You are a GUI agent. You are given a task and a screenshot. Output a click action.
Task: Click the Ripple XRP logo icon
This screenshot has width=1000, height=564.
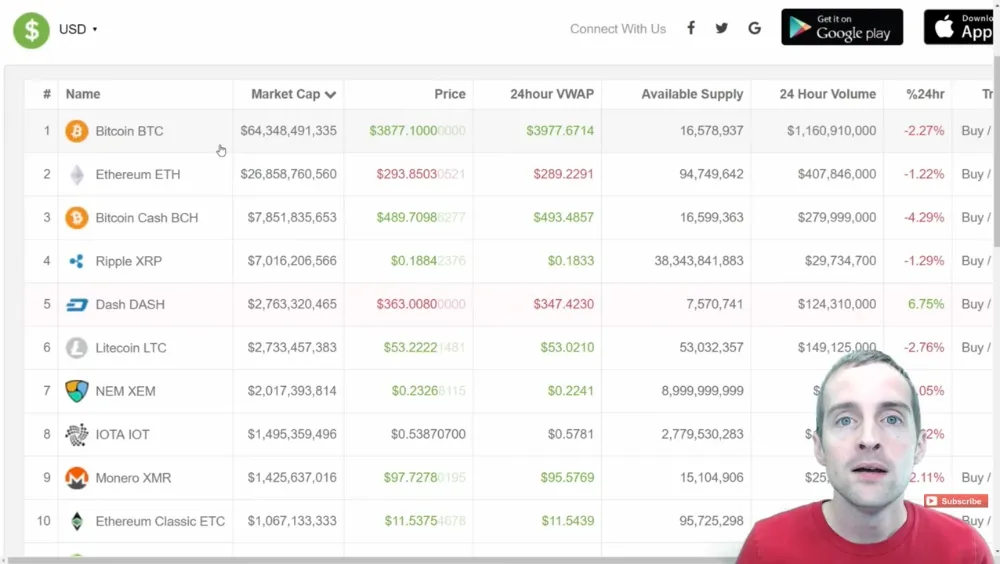click(77, 261)
